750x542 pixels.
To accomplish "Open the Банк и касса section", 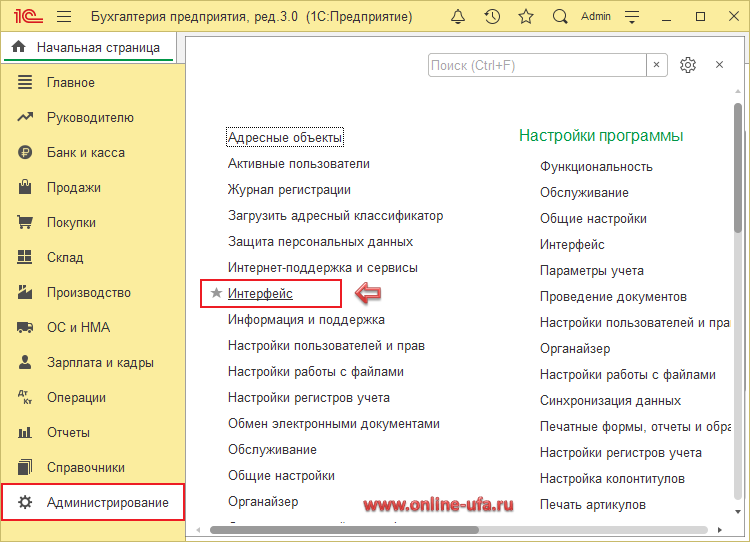I will pyautogui.click(x=86, y=153).
